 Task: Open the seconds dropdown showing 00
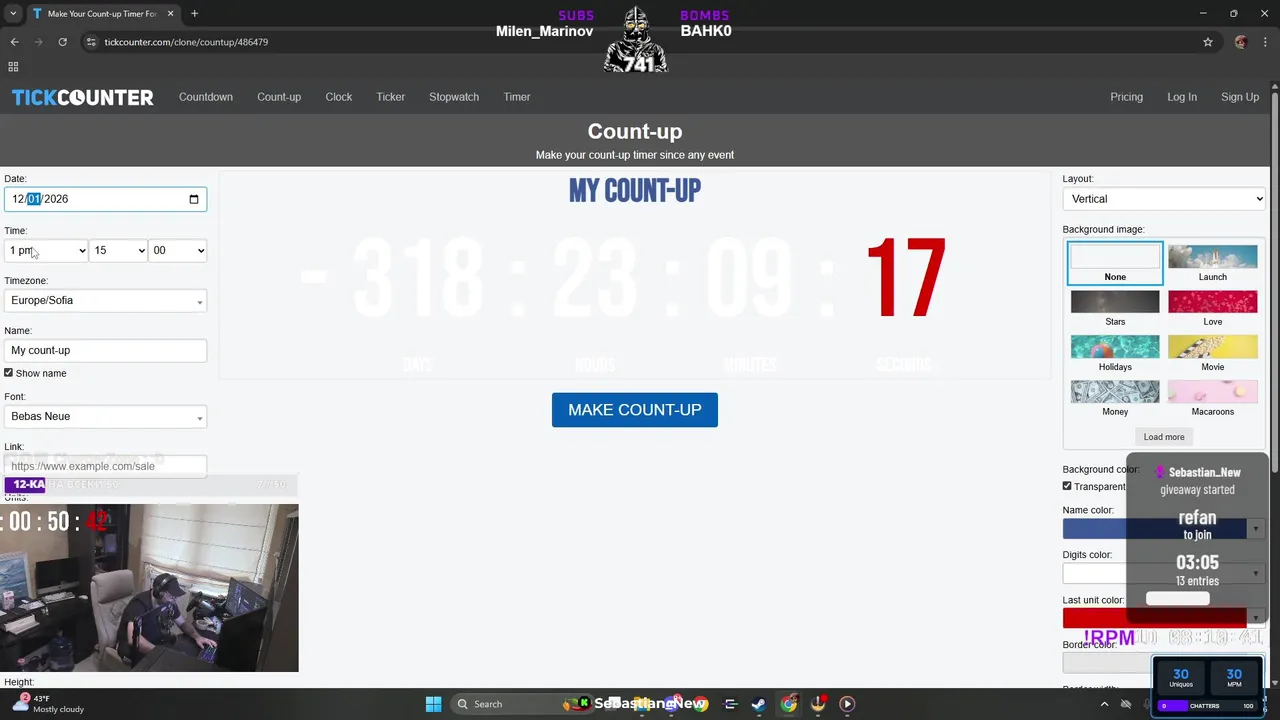(x=178, y=250)
